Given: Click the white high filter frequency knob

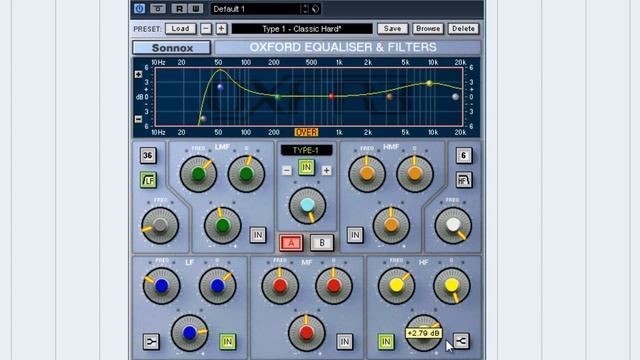Looking at the screenshot, I should 453,225.
